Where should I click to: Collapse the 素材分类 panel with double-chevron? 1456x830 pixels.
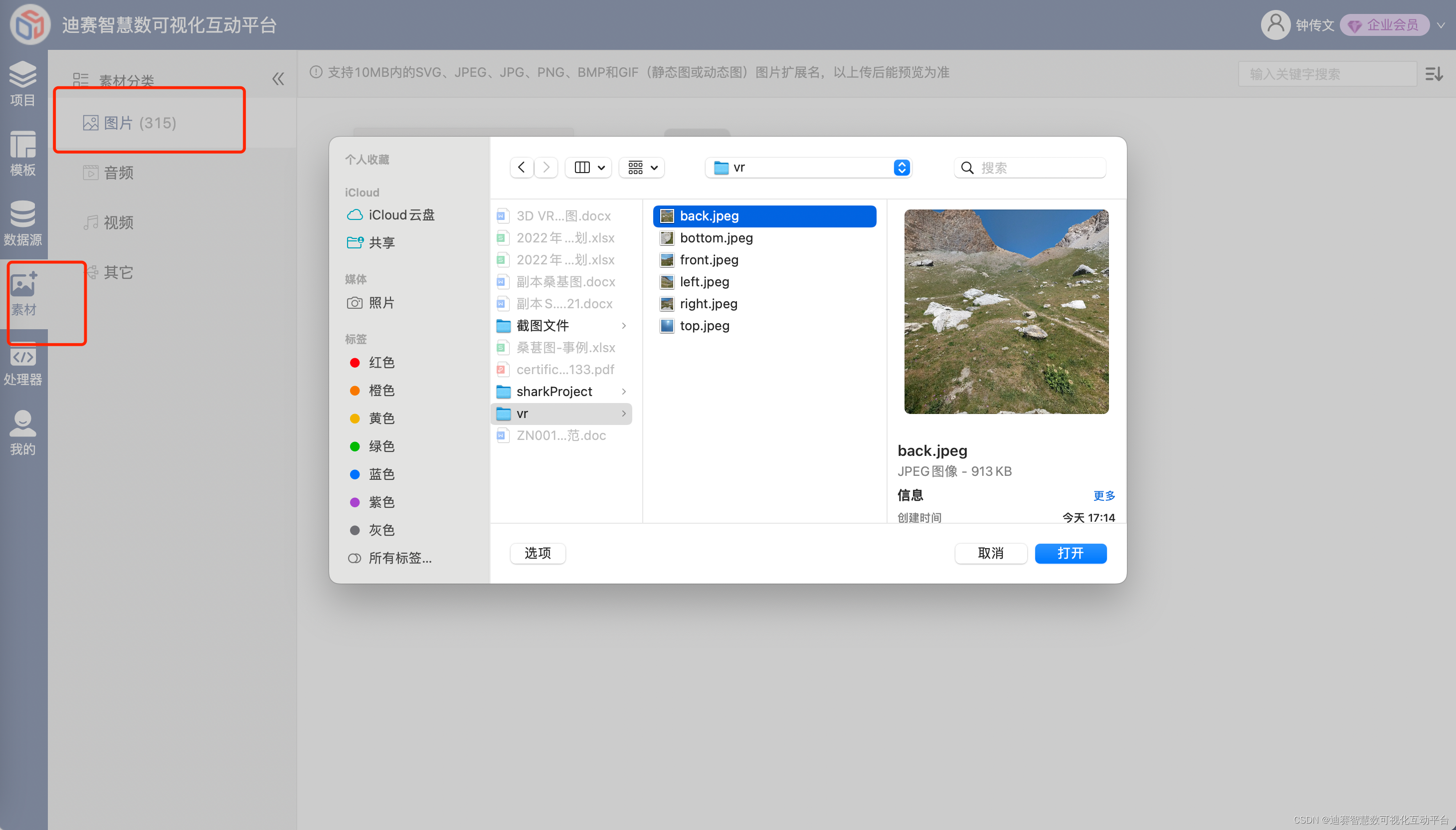278,79
